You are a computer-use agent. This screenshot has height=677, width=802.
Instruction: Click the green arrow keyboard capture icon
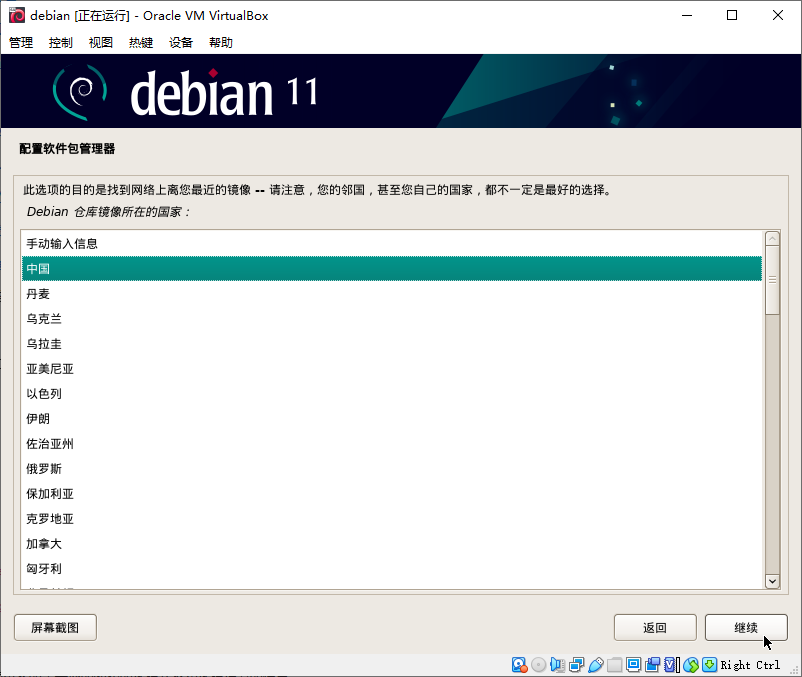click(709, 665)
